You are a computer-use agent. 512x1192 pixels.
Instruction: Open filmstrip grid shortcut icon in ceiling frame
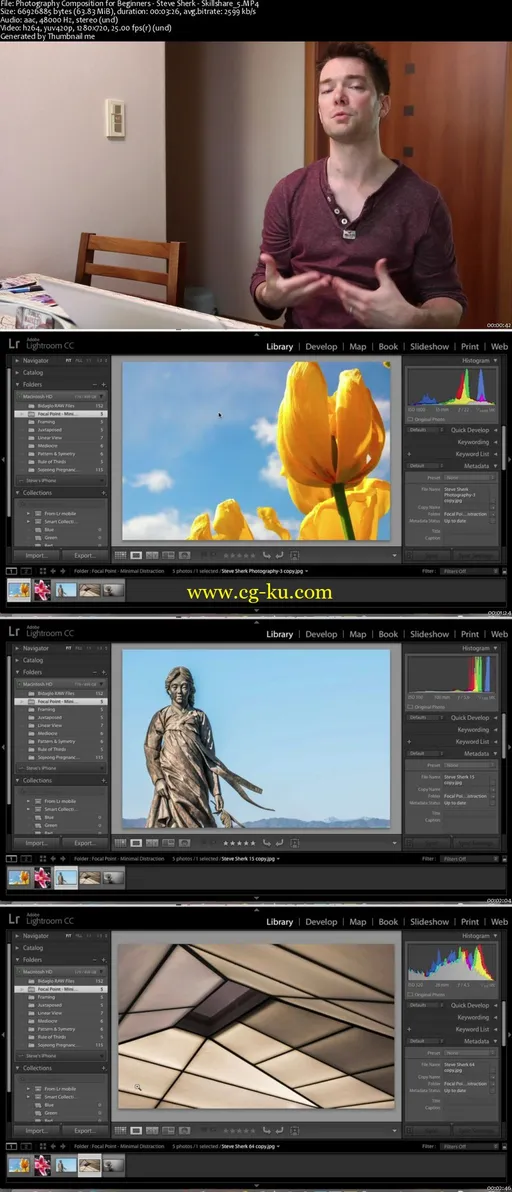(43, 1146)
